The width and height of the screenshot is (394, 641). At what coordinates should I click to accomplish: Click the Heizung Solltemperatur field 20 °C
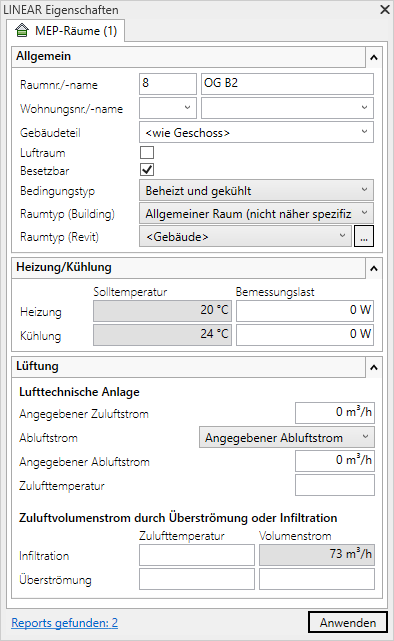[162, 311]
